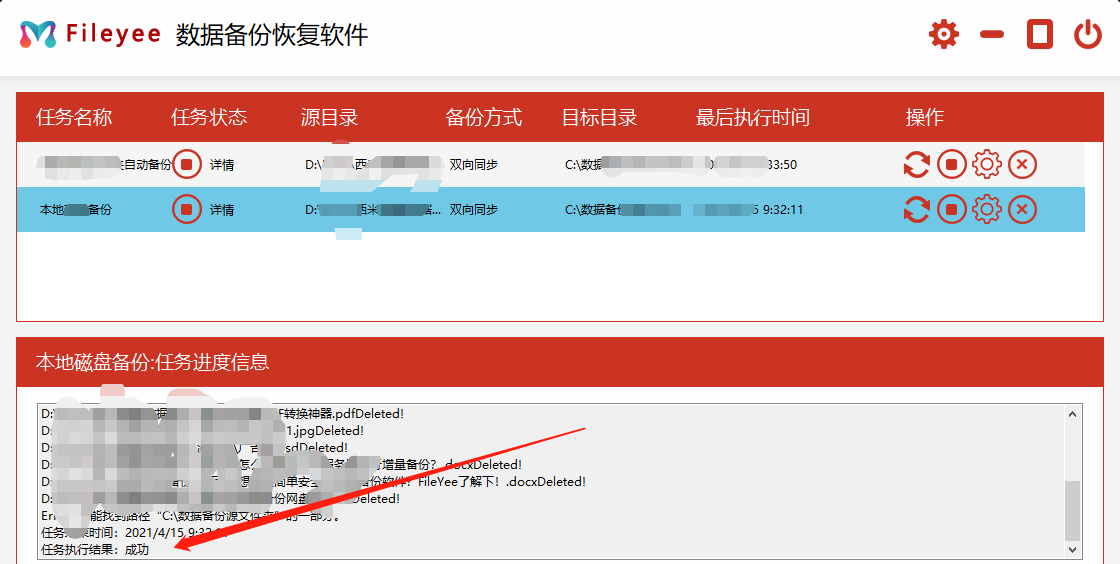The image size is (1120, 564).
Task: Click the power exit icon
Action: (1088, 35)
